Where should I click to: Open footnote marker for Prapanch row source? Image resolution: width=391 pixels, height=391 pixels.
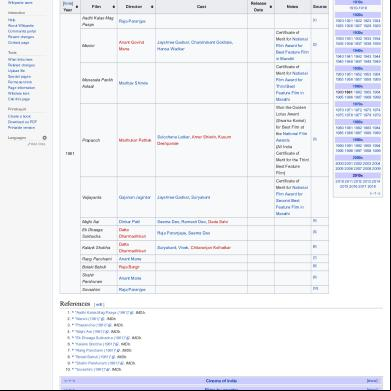point(315,139)
